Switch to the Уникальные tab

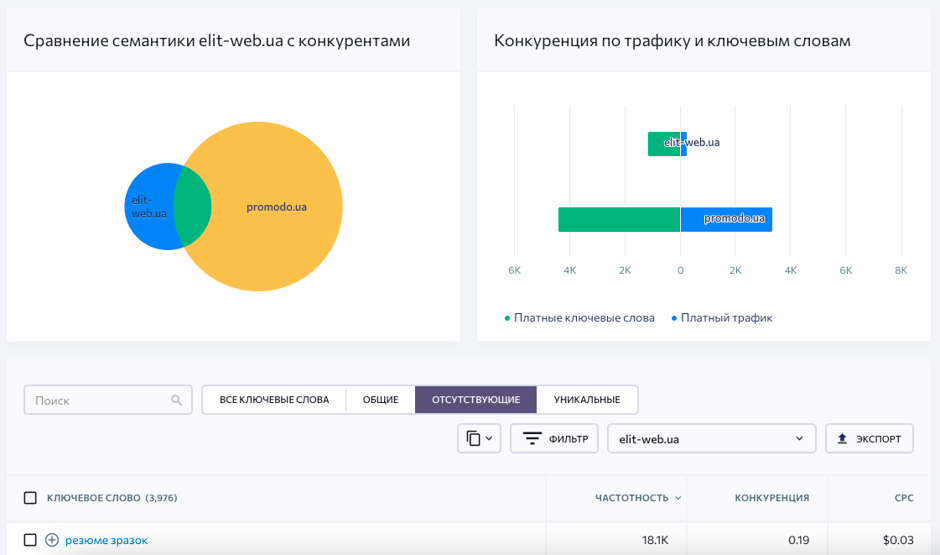(x=587, y=400)
